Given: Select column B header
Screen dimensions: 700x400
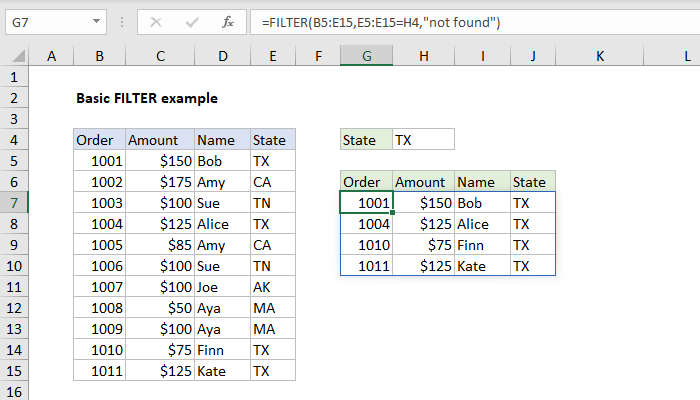Looking at the screenshot, I should pos(100,56).
